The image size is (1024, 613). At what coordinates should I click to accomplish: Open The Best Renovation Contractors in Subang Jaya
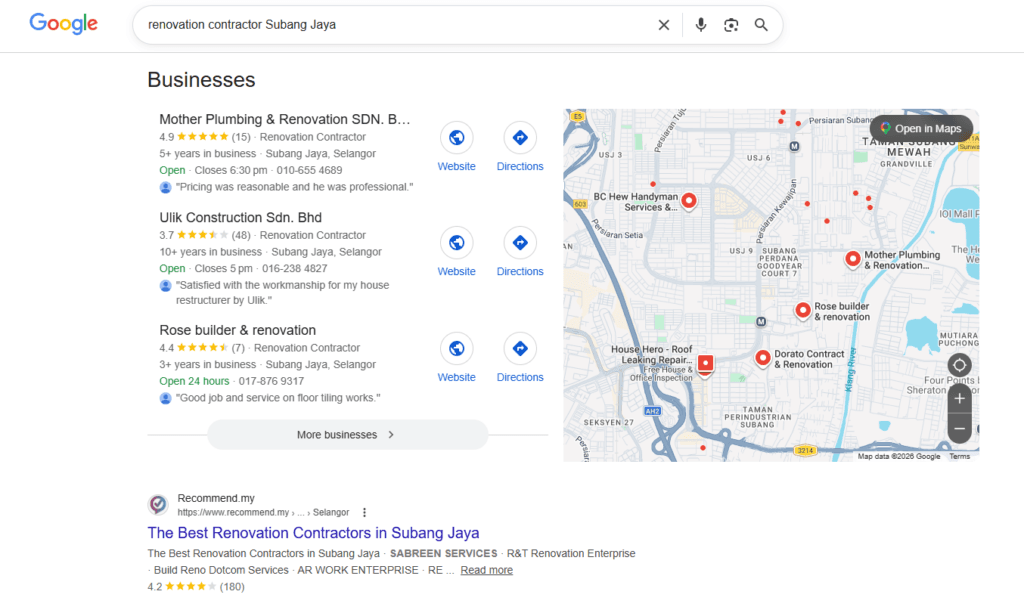(x=313, y=533)
